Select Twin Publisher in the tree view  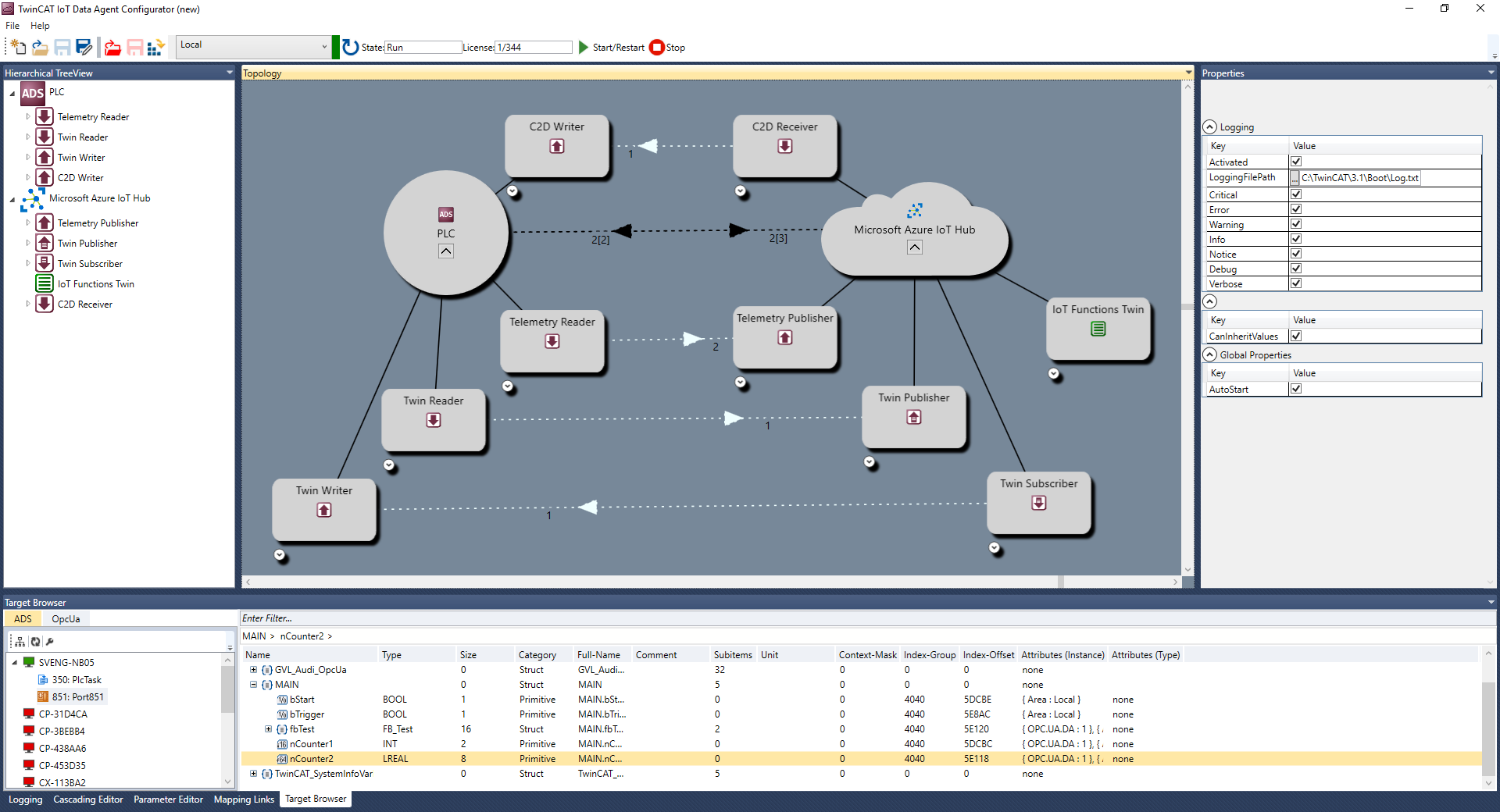click(87, 244)
